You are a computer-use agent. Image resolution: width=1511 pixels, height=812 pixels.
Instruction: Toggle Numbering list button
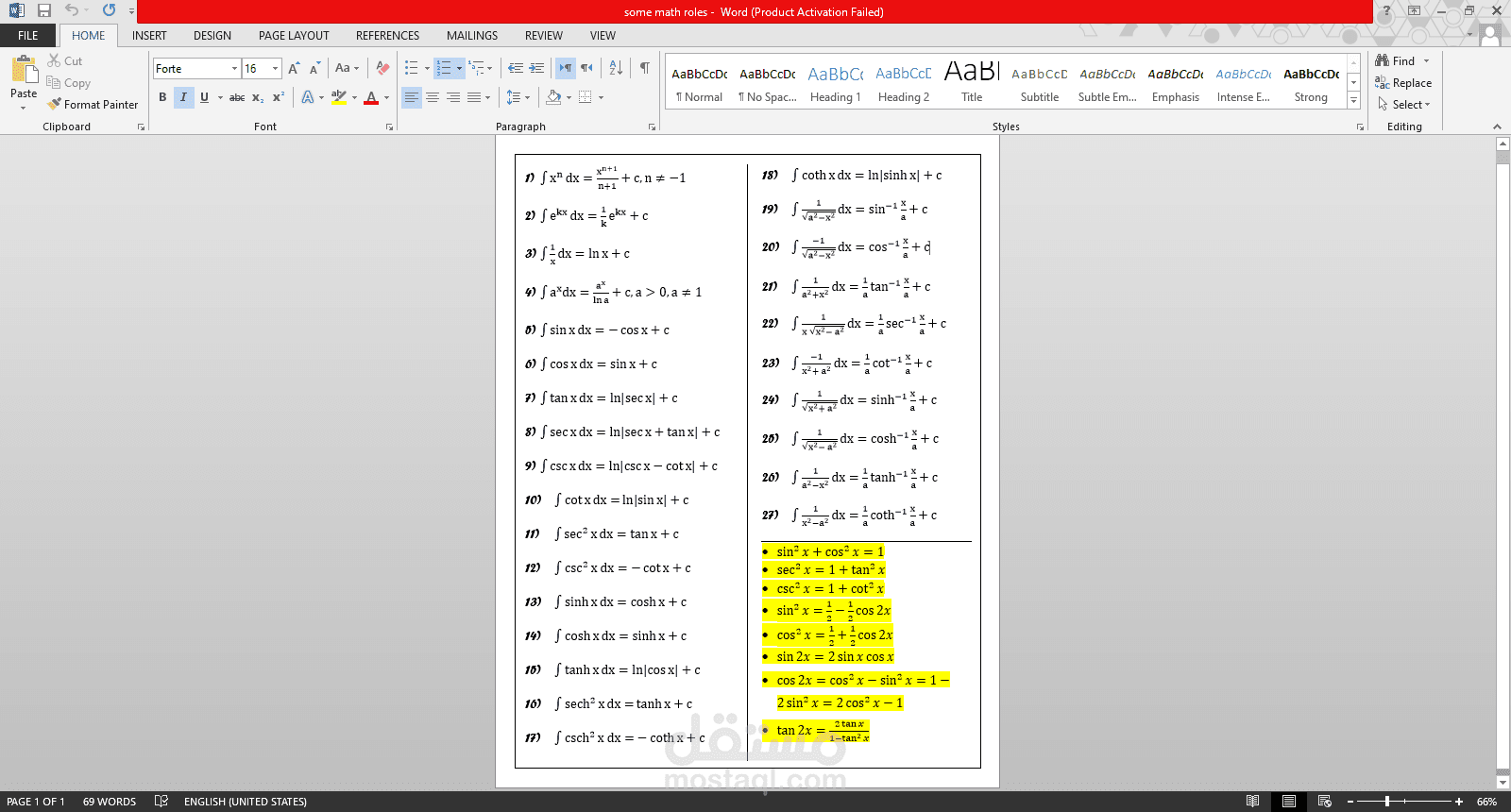tap(444, 68)
